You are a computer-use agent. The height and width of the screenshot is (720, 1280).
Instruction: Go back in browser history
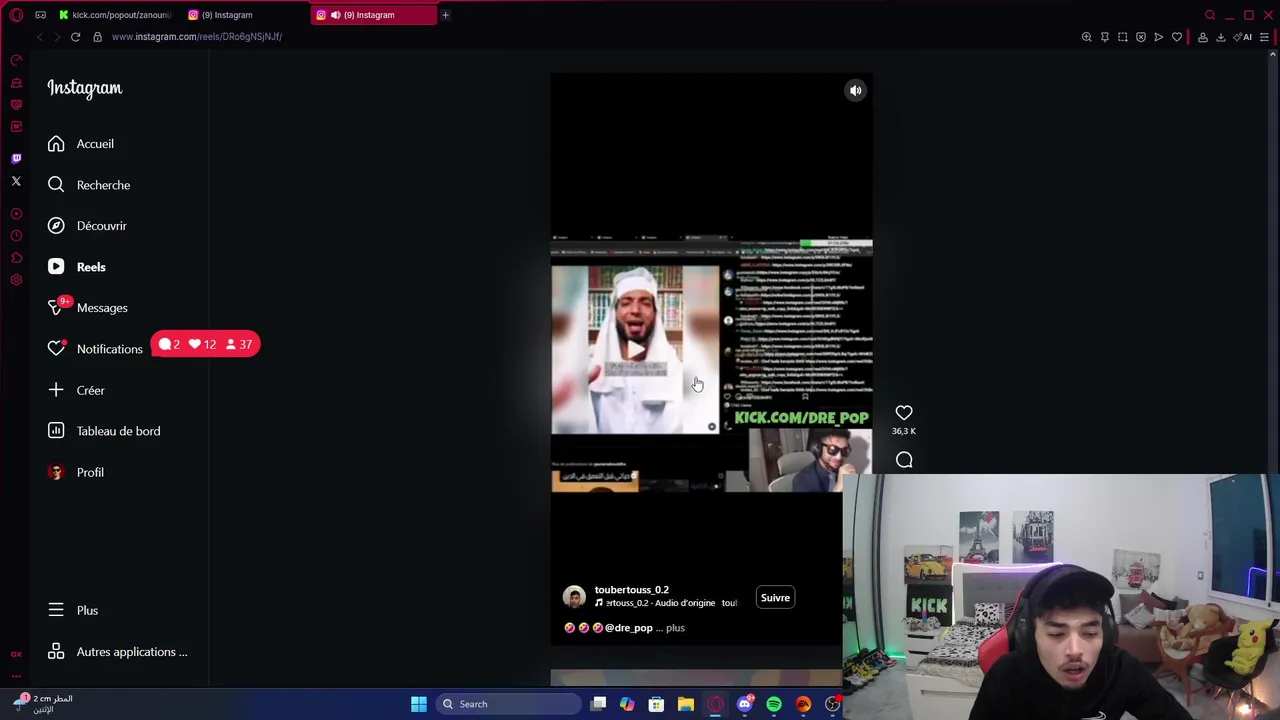point(39,37)
